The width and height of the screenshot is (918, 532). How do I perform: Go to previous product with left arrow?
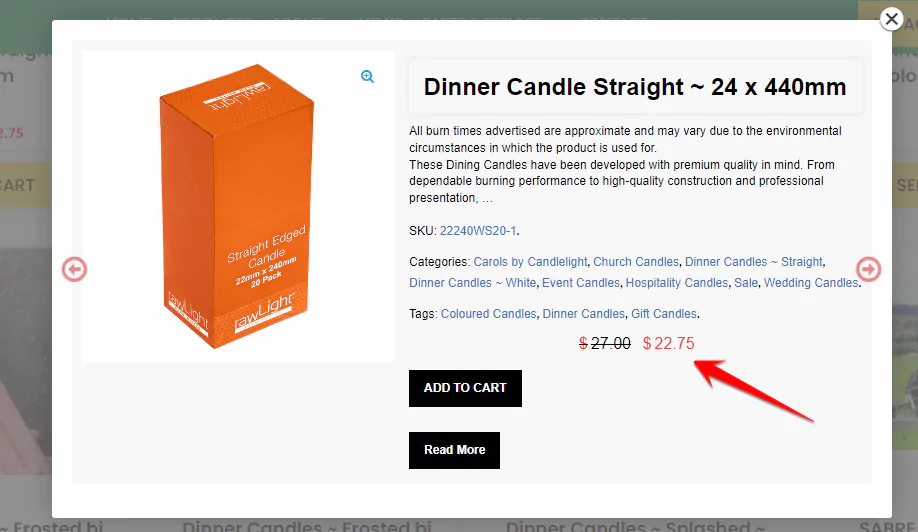pos(75,269)
